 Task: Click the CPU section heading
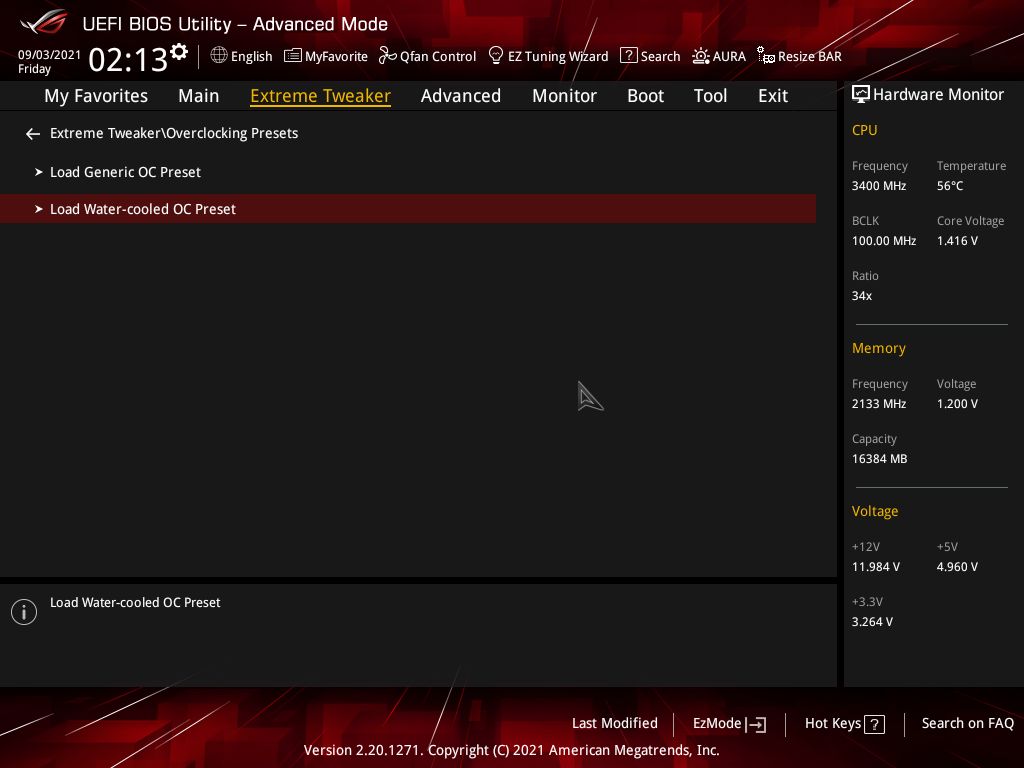[864, 130]
